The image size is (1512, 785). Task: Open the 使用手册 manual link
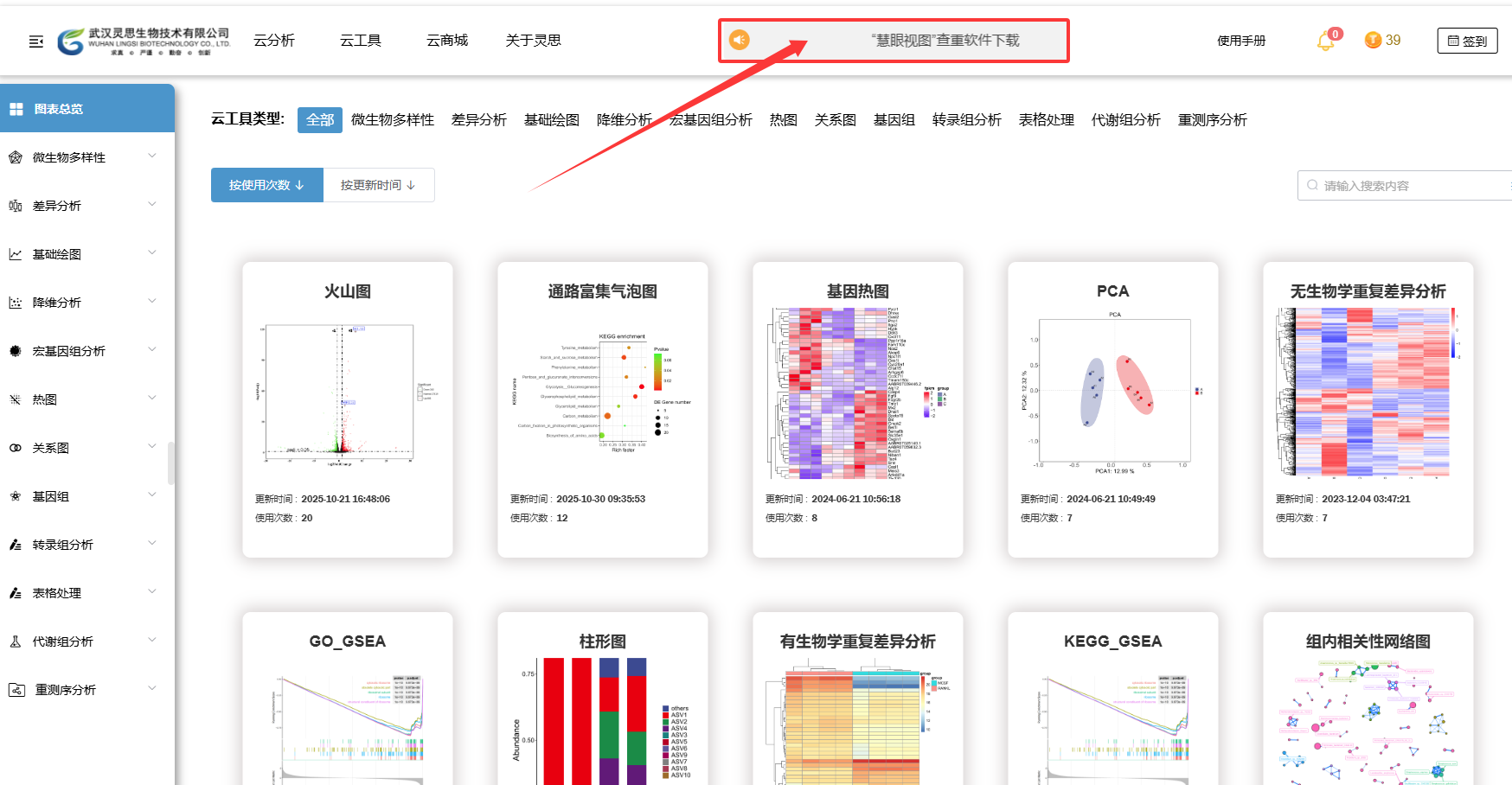click(x=1240, y=40)
